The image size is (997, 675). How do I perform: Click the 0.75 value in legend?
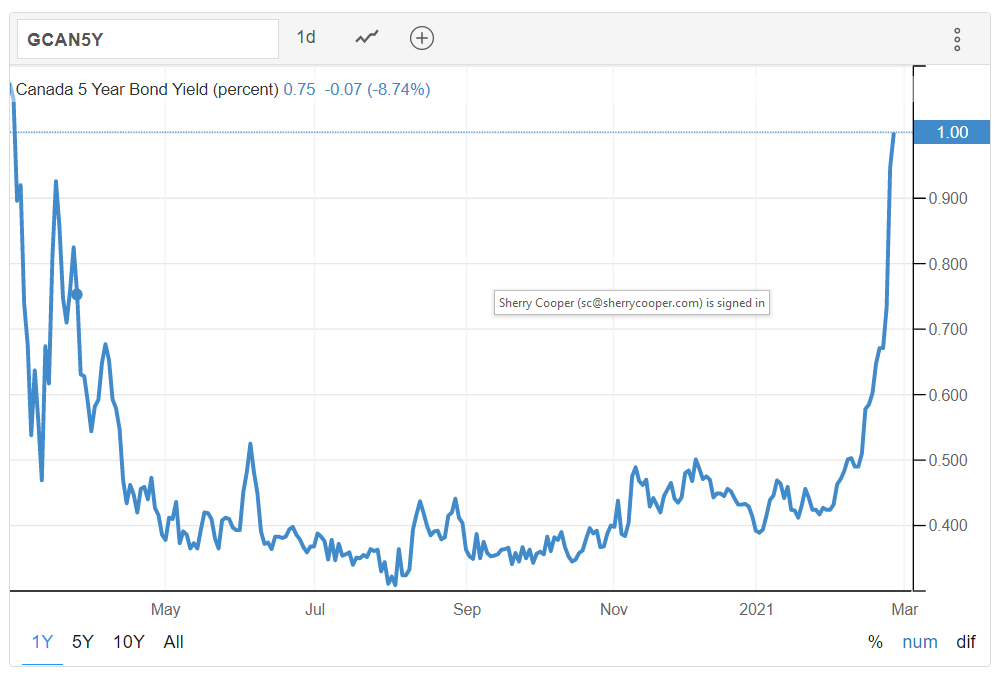[299, 90]
